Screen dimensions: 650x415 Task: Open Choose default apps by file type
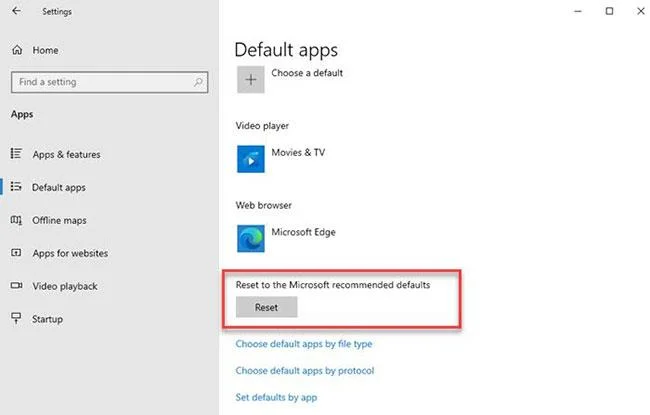coord(304,344)
